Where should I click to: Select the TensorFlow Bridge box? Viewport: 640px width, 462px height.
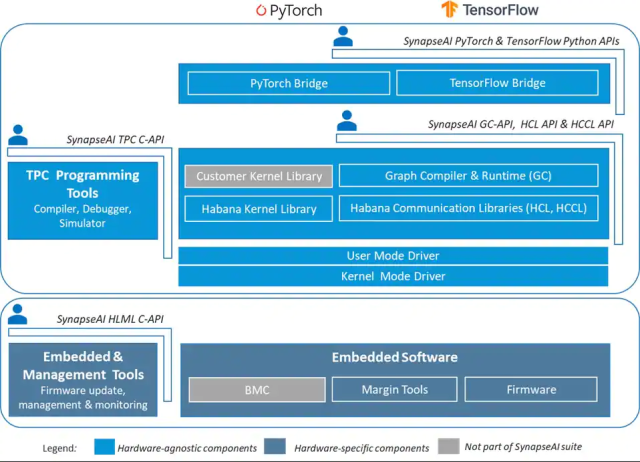point(497,83)
